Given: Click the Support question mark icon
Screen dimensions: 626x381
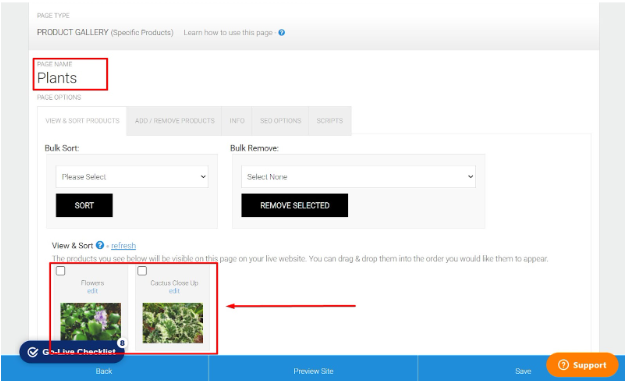Looking at the screenshot, I should click(x=563, y=365).
